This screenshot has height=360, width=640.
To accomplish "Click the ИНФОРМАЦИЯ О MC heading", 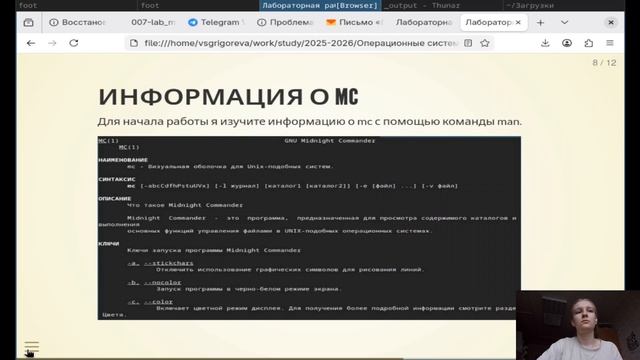I will 229,97.
